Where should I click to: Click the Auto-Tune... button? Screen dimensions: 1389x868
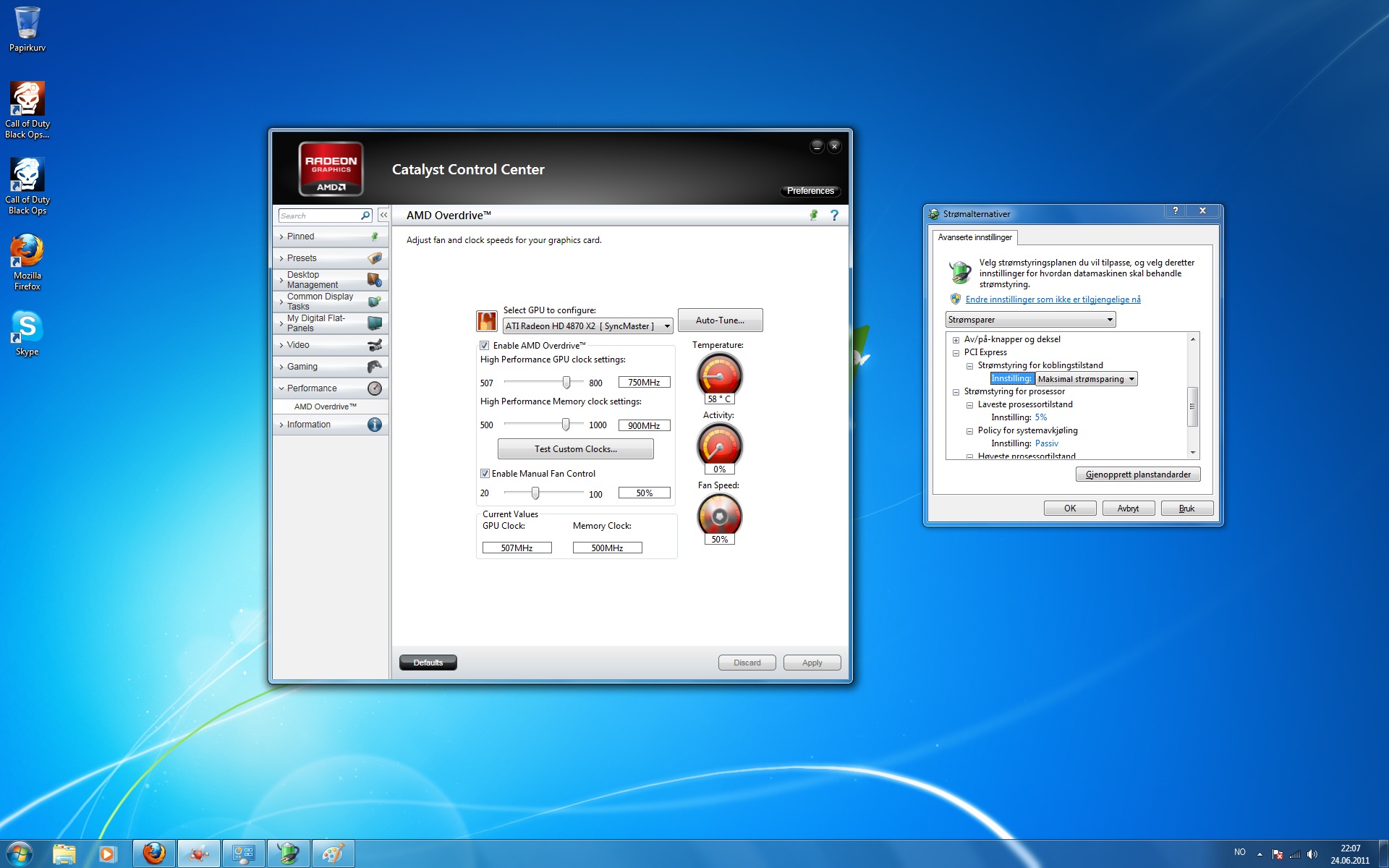click(720, 320)
